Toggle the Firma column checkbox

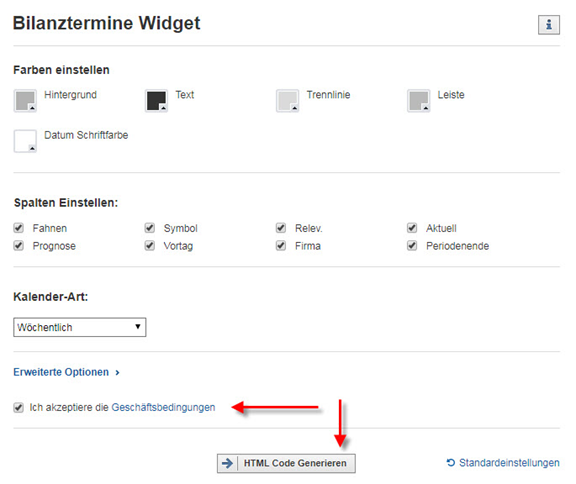click(x=281, y=245)
